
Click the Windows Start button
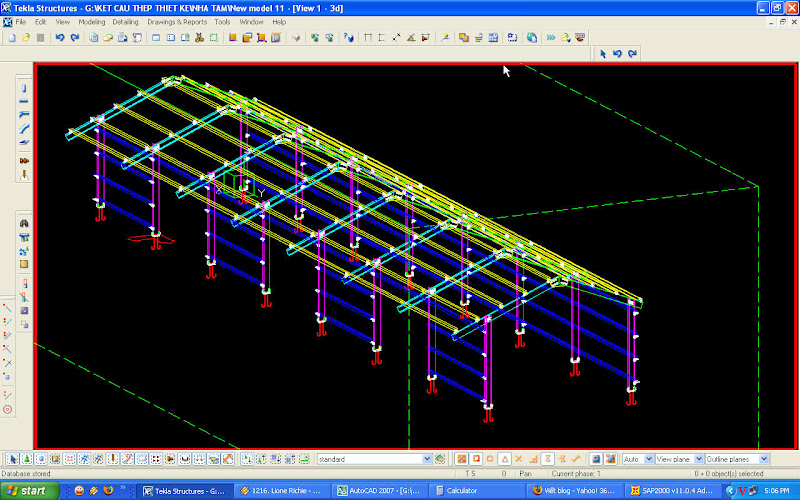27,490
